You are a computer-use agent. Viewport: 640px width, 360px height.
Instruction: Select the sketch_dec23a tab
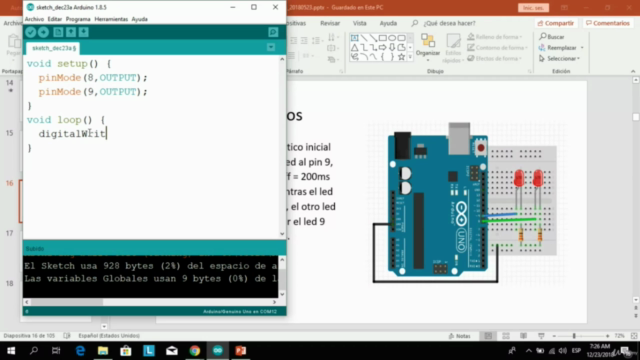coord(54,48)
